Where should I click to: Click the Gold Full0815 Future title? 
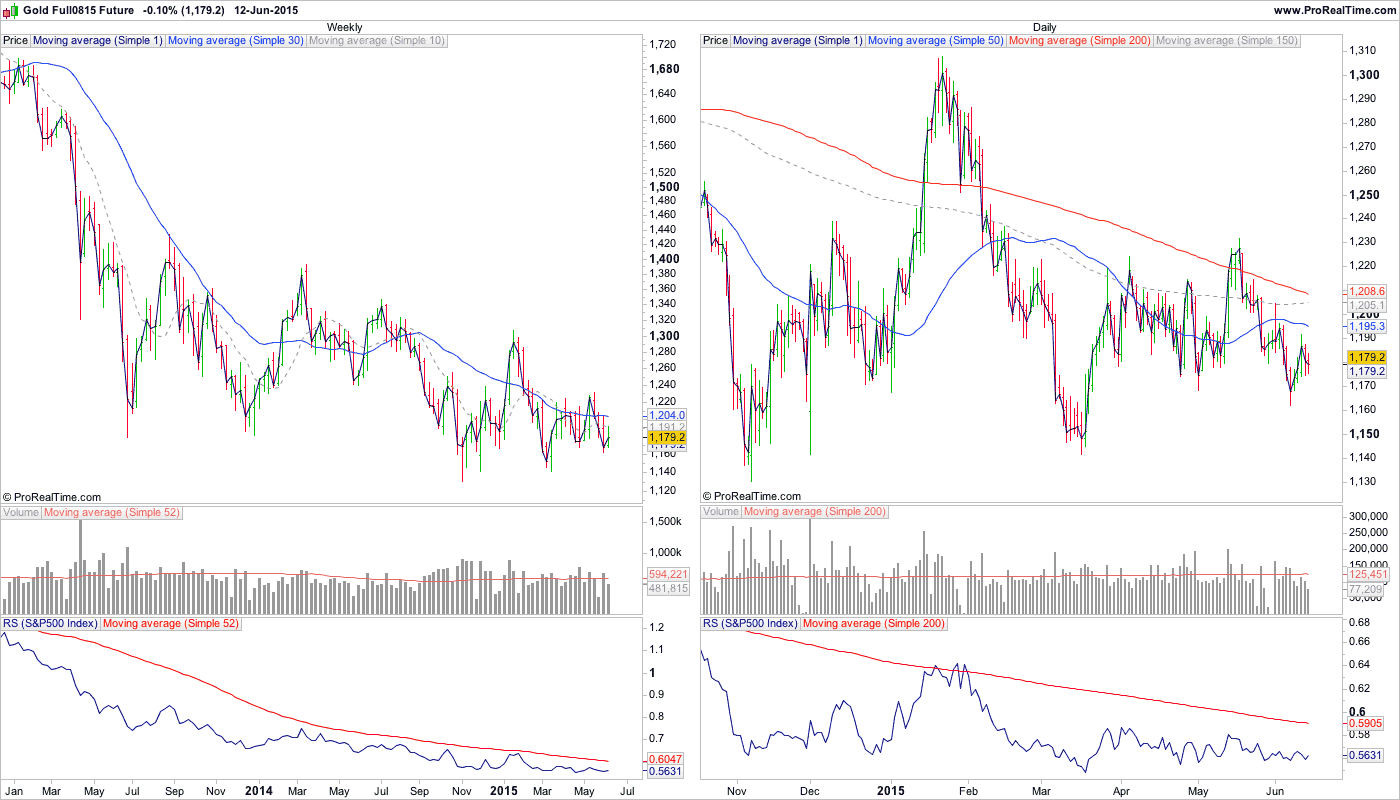(x=75, y=10)
